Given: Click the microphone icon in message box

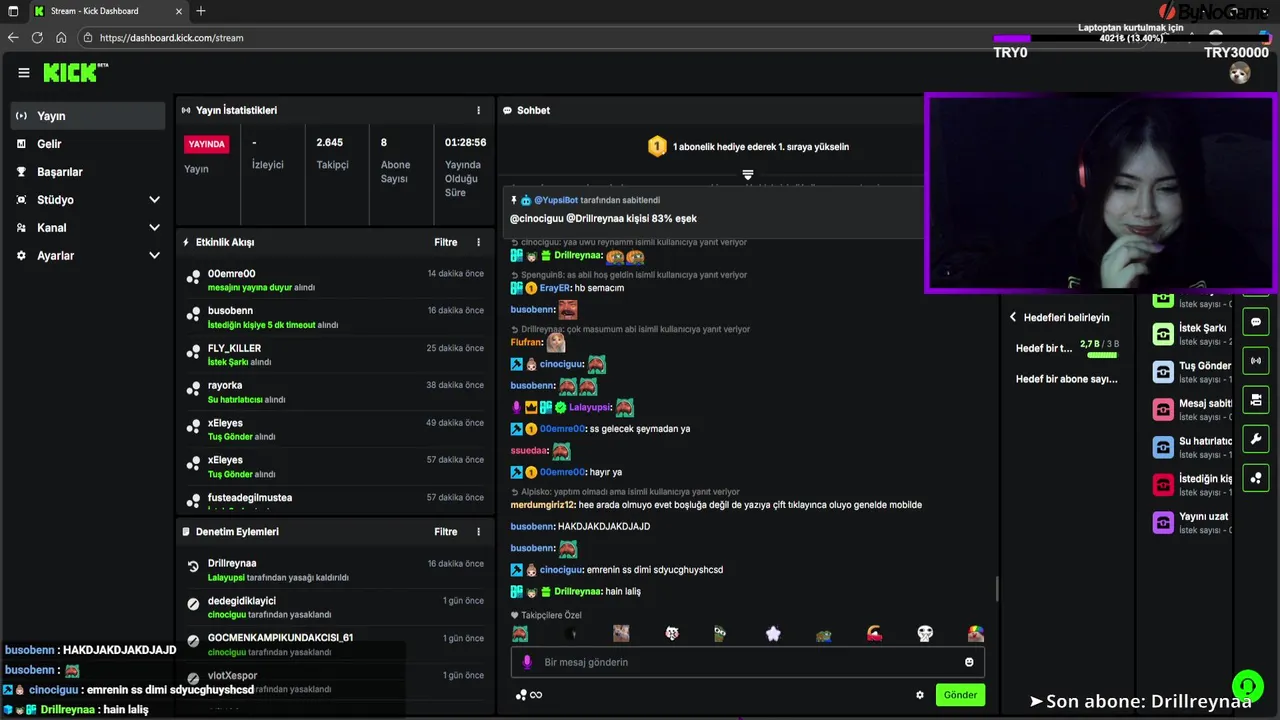Looking at the screenshot, I should coord(527,662).
